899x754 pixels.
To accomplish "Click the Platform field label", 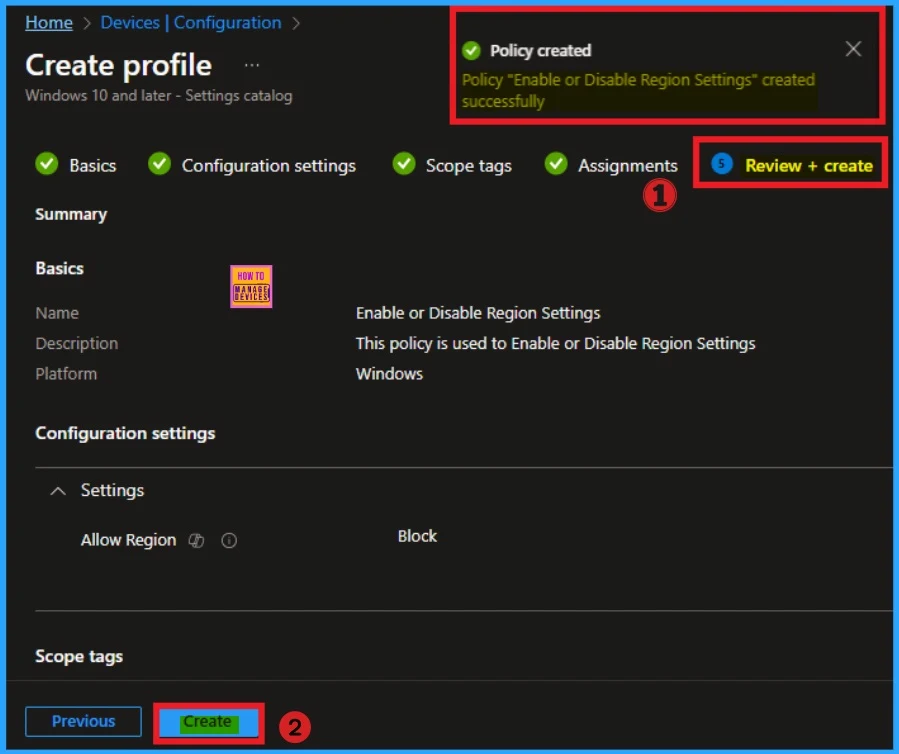I will [66, 374].
